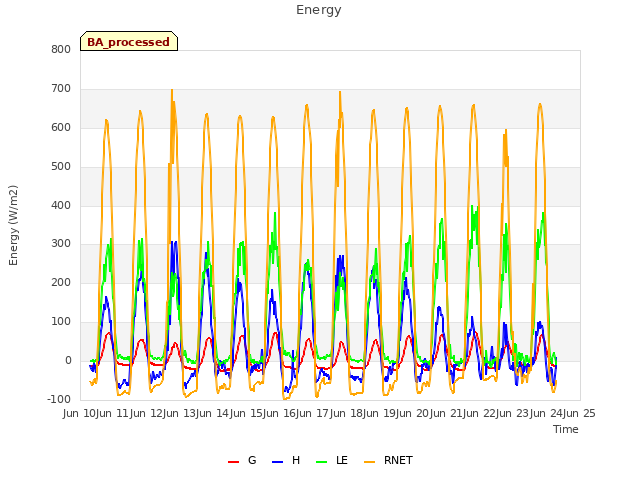Select the G legend label

[252, 460]
